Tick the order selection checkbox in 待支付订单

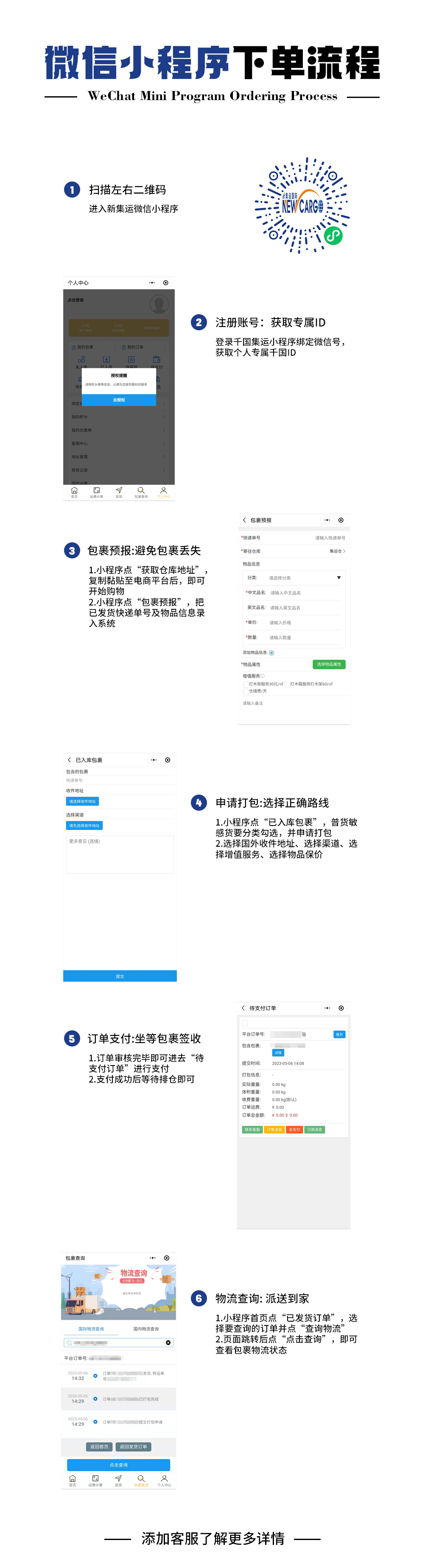(245, 1023)
